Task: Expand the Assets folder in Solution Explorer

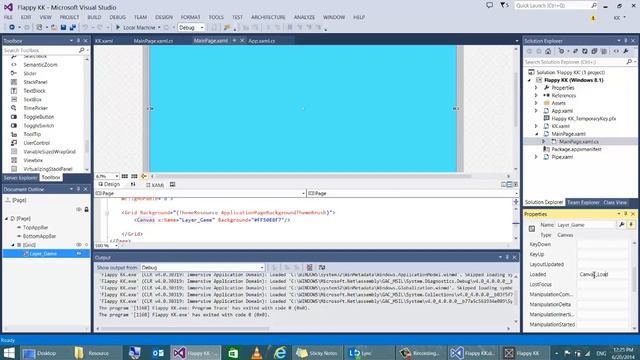Action: [536, 103]
